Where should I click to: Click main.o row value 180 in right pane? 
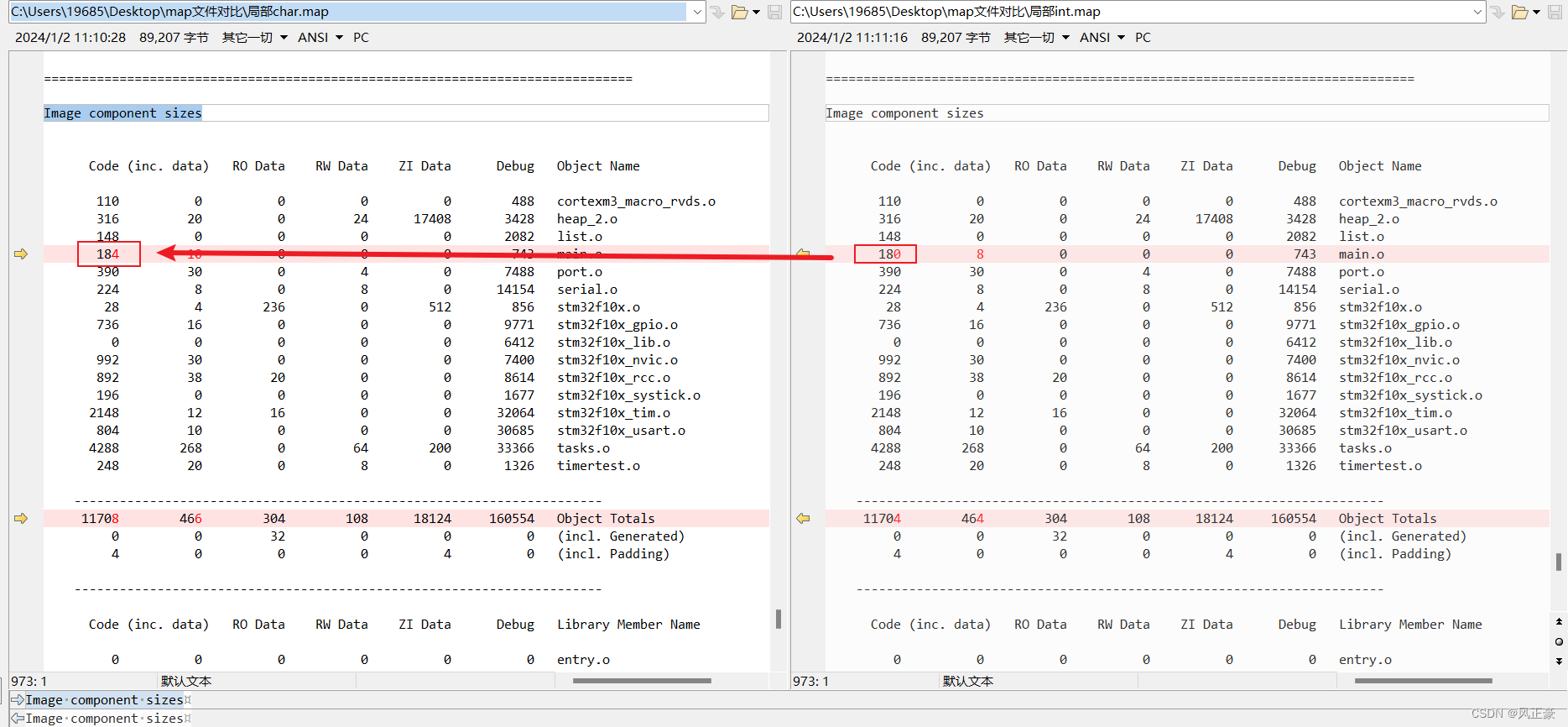(x=889, y=254)
